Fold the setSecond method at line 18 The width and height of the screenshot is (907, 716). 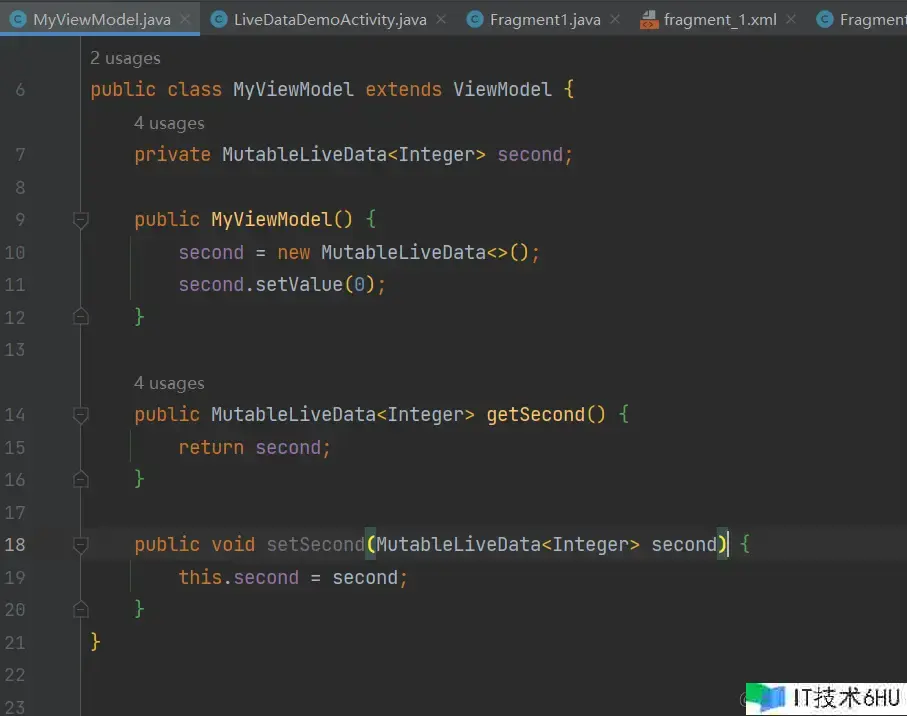coord(81,545)
